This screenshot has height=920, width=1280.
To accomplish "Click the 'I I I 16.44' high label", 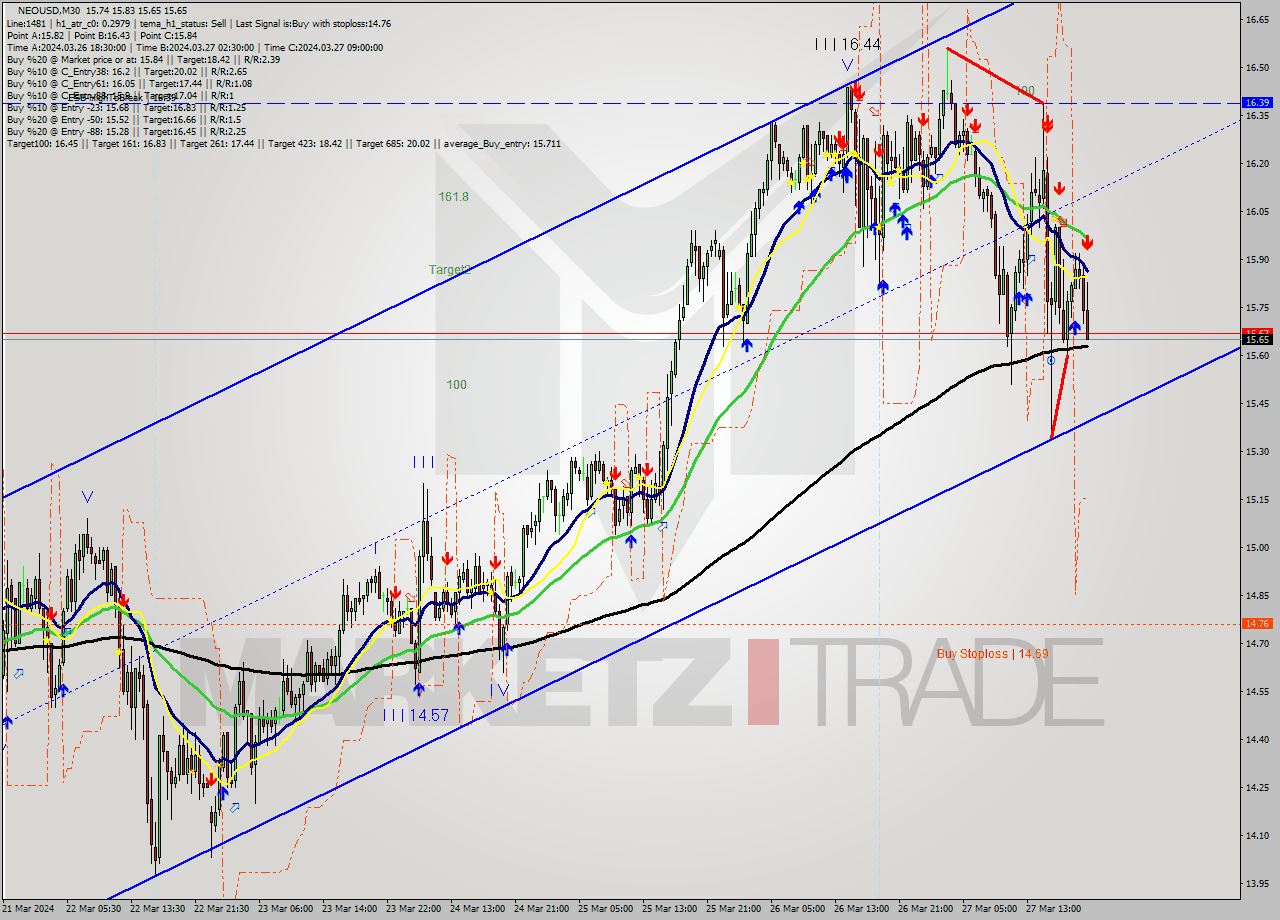I will pyautogui.click(x=848, y=44).
